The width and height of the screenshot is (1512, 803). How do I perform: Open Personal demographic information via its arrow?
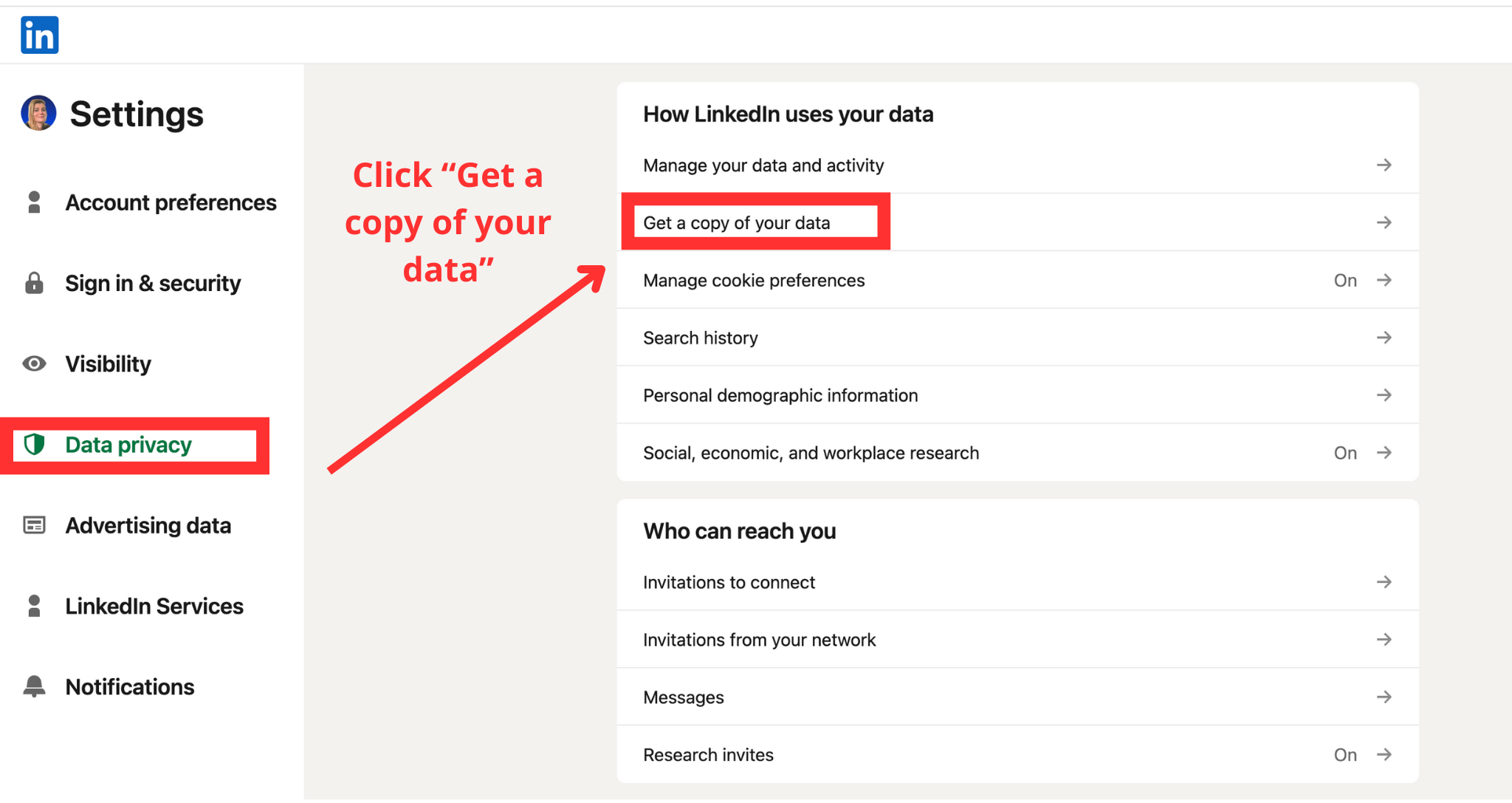[1384, 394]
